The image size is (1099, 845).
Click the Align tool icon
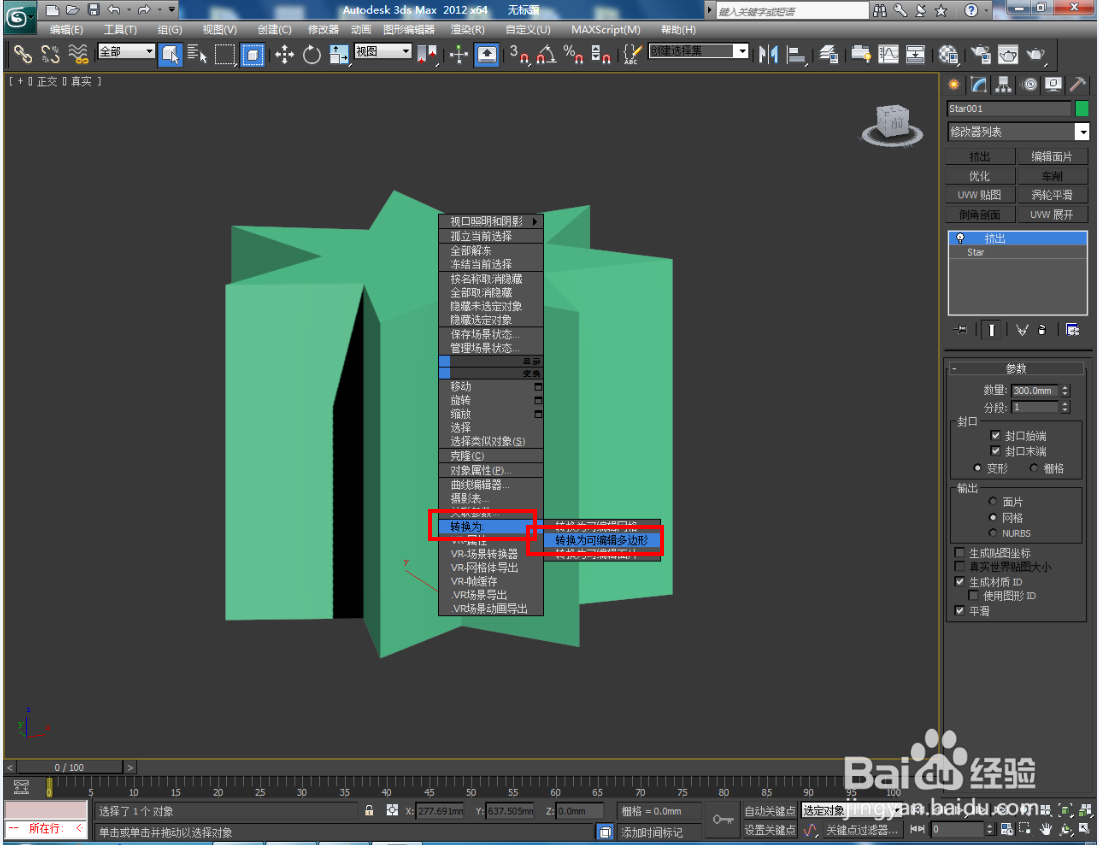tap(796, 54)
